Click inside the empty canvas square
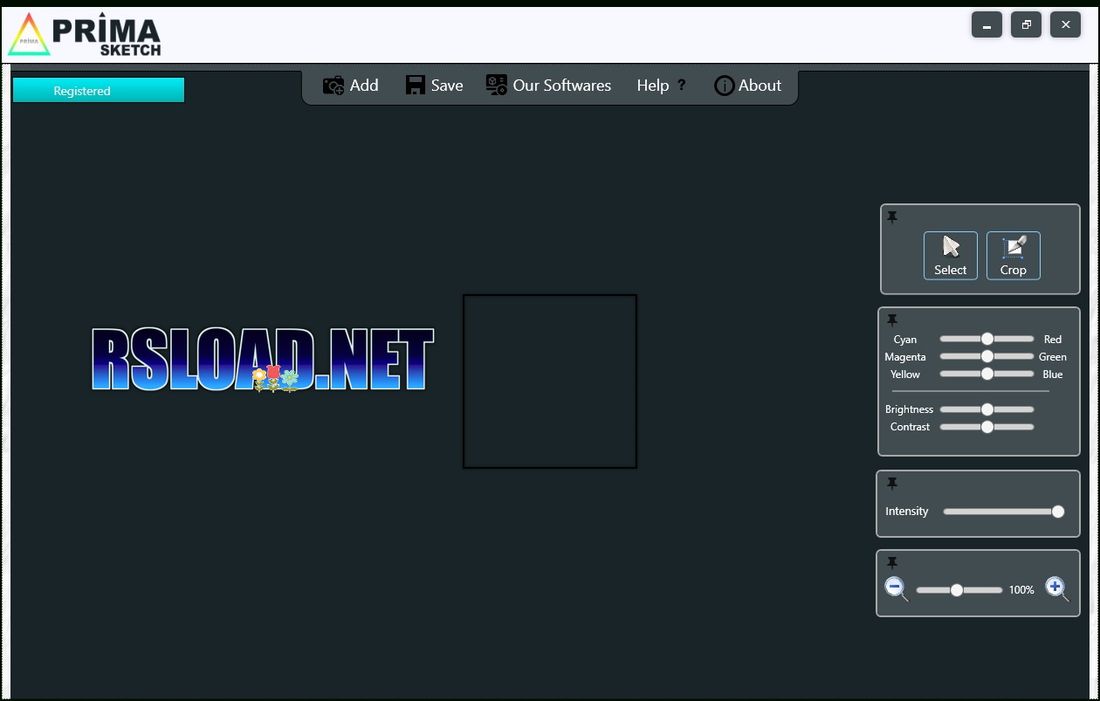 tap(549, 381)
